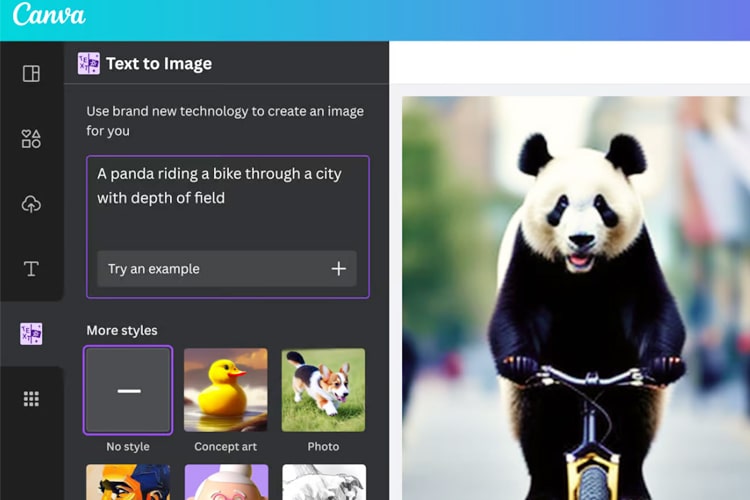750x500 pixels.
Task: Select the purple 3D character style thumbnail
Action: [226, 482]
